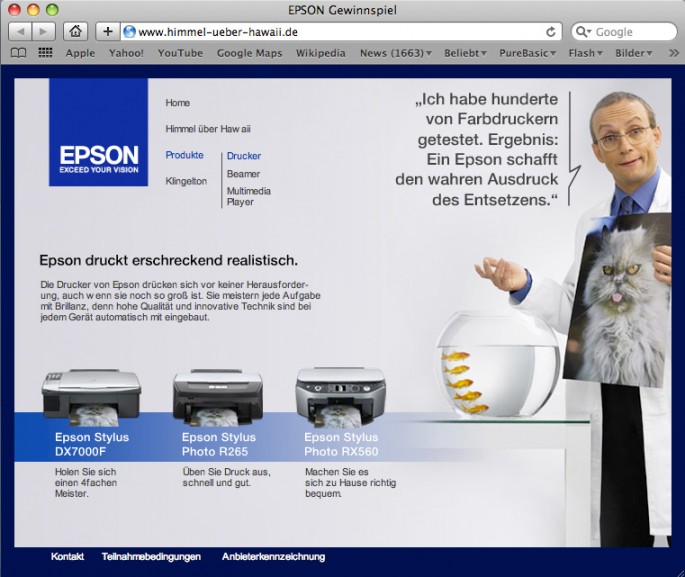The height and width of the screenshot is (577, 685).
Task: Open the Anbieterkennzeichnung footer link
Action: 273,556
